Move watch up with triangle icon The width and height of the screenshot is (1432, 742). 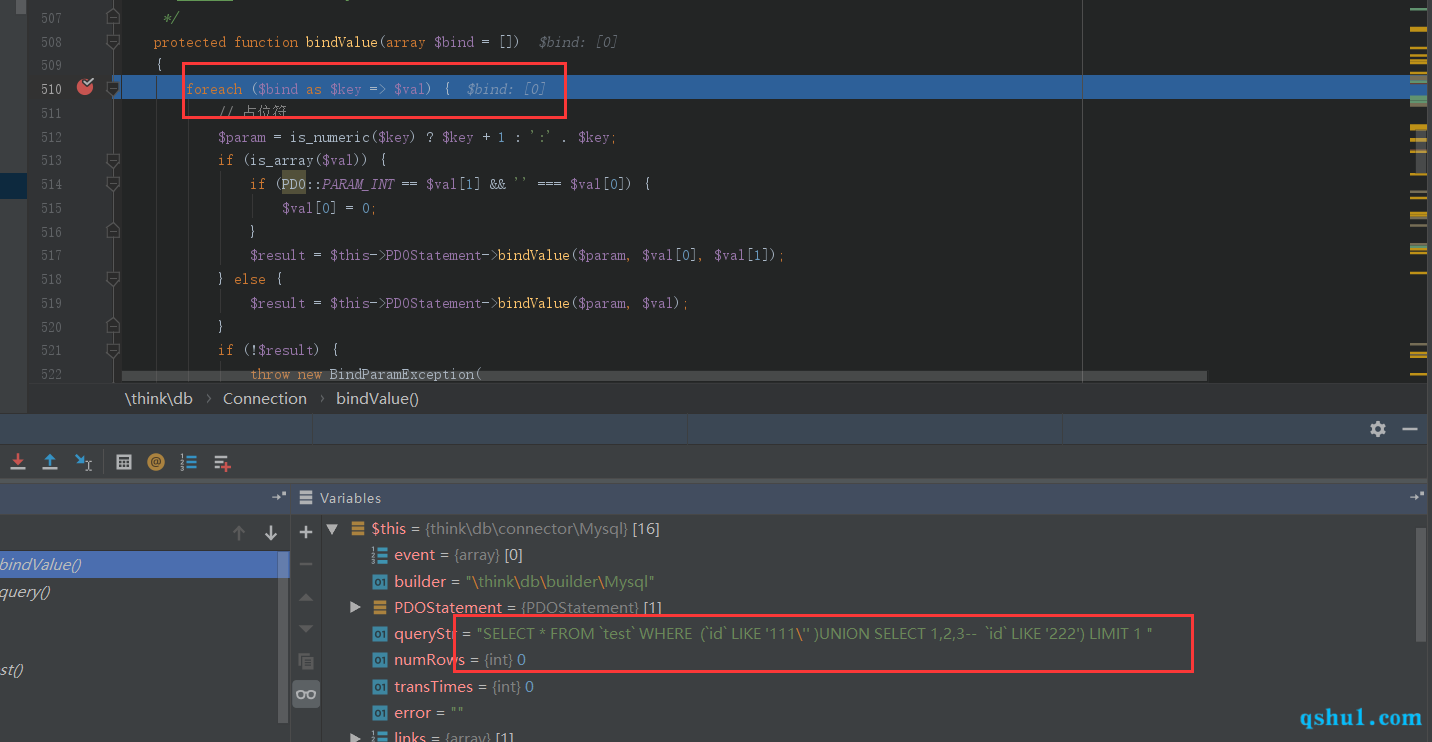(306, 597)
